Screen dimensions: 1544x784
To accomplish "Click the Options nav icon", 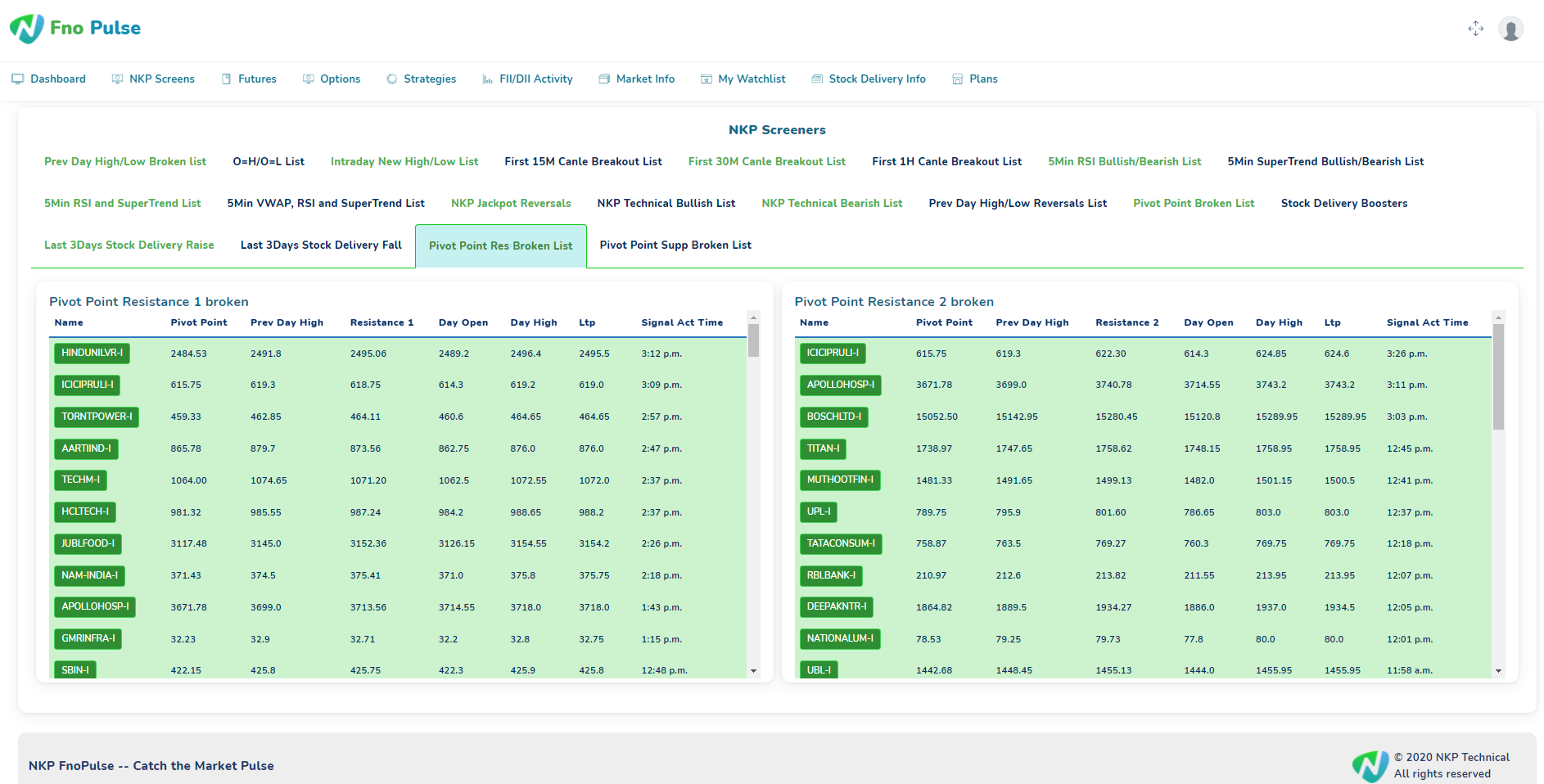I will [x=308, y=79].
